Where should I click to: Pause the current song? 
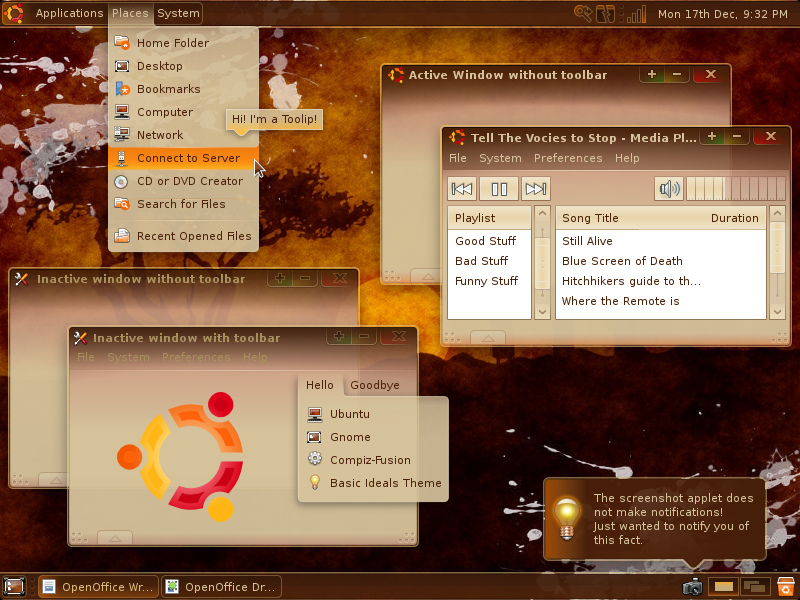(499, 189)
